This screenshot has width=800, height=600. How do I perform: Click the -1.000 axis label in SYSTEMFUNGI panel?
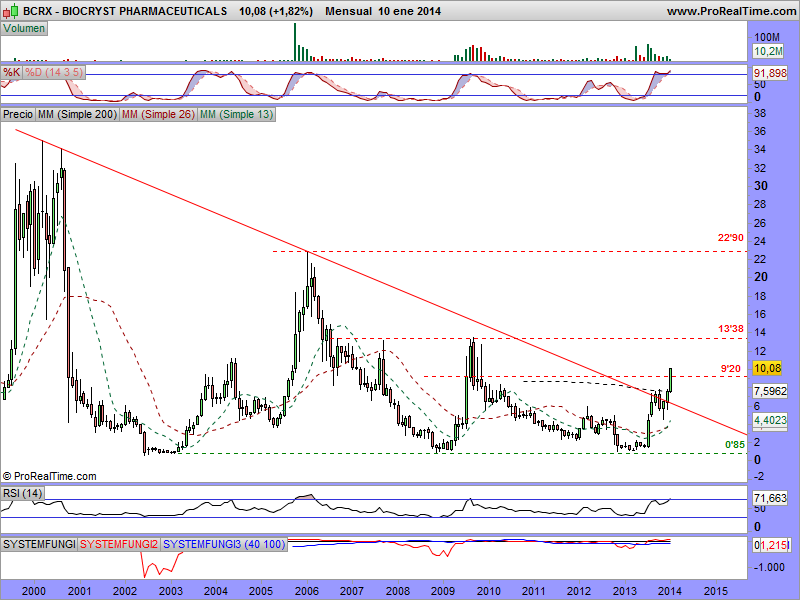coord(768,567)
